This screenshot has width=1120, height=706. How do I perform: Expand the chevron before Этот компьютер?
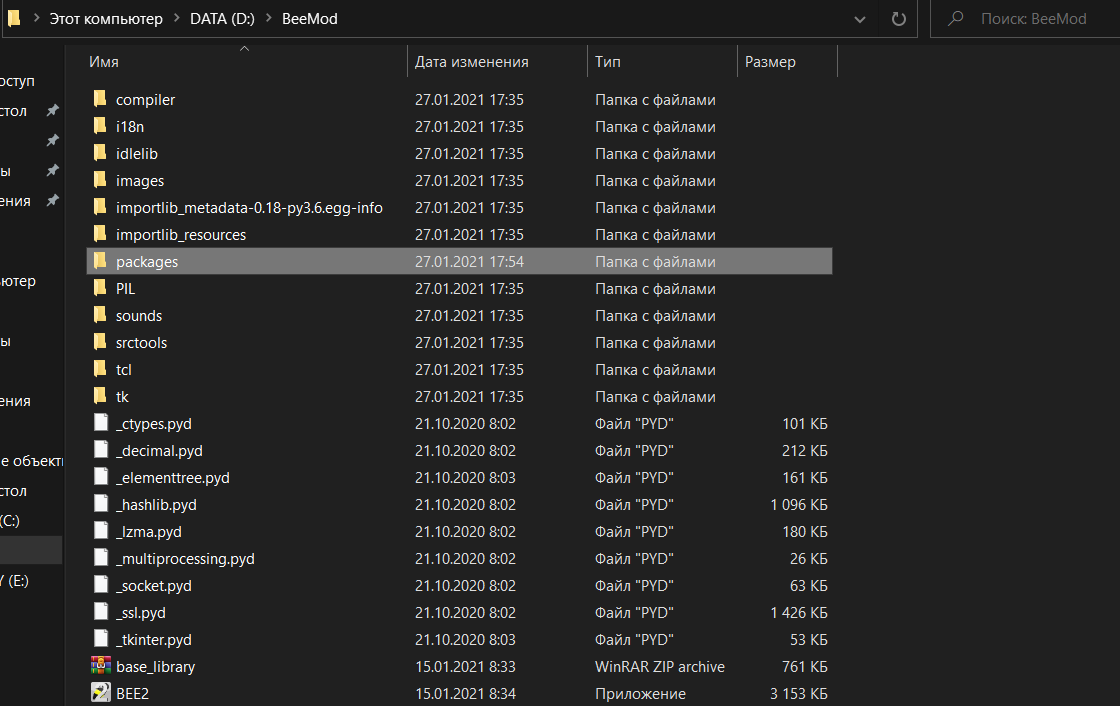37,19
